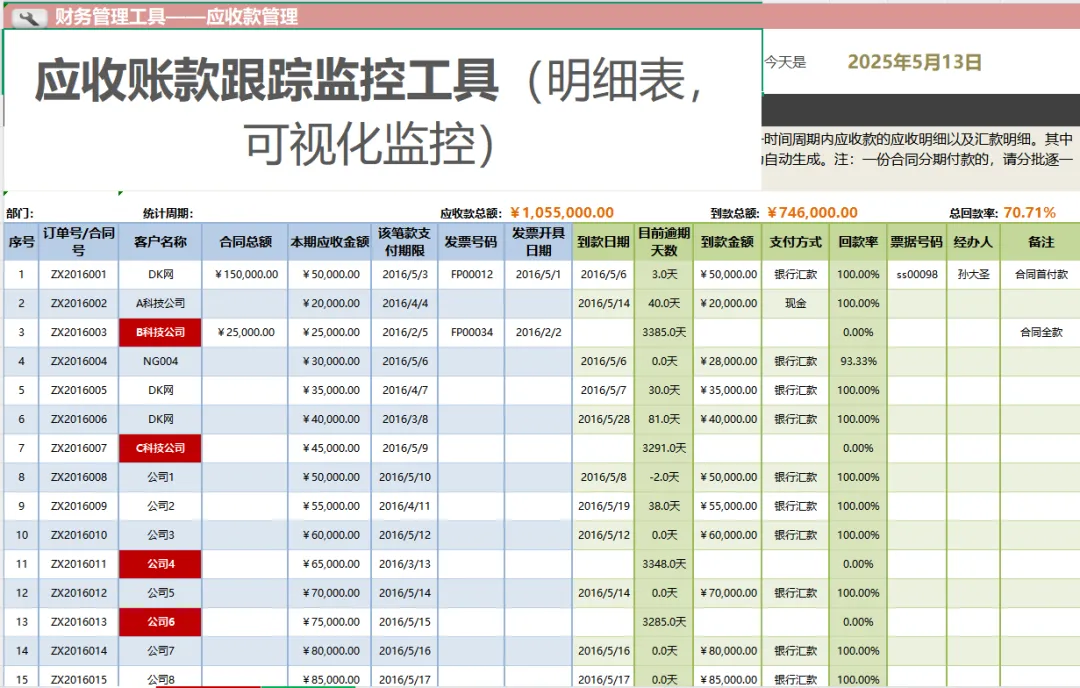Click the 81.0天 overdue days cell

664,419
